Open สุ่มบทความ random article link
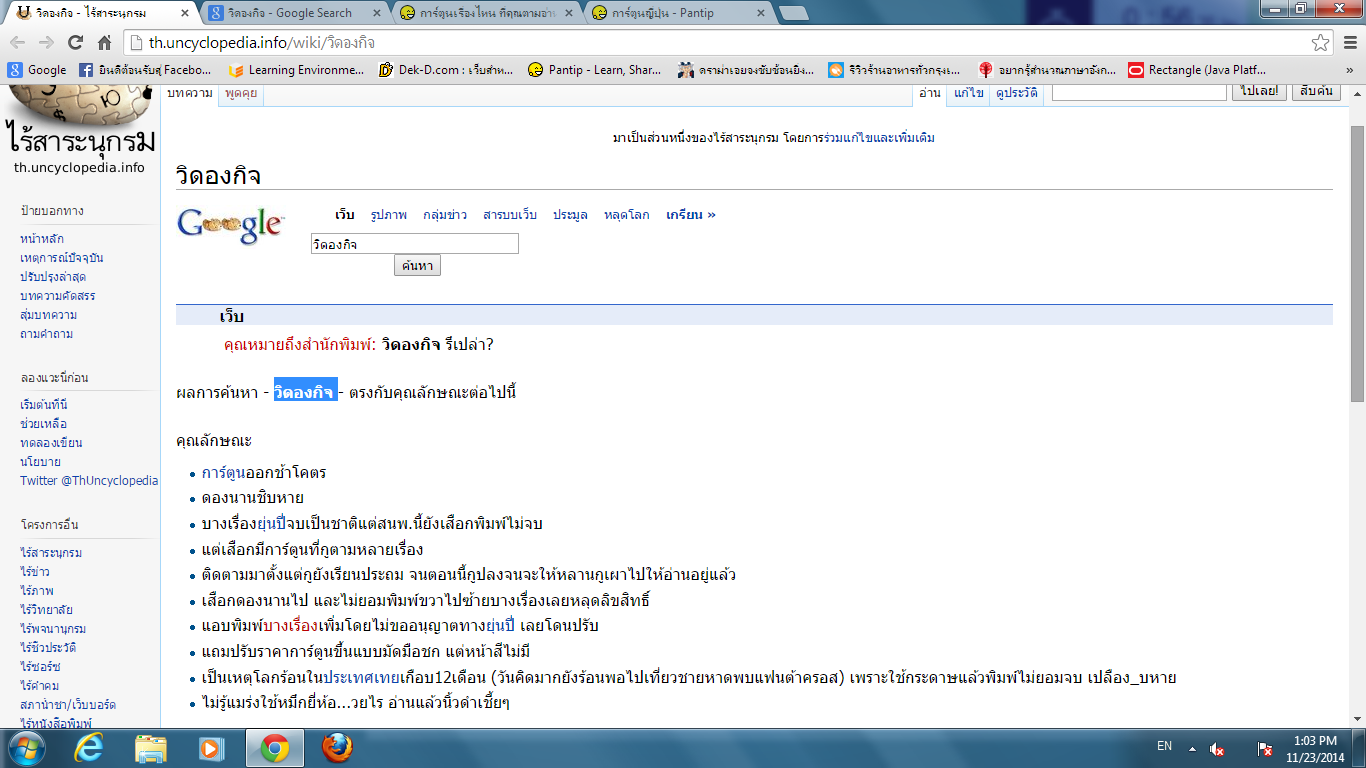Viewport: 1366px width, 768px height. (x=48, y=315)
